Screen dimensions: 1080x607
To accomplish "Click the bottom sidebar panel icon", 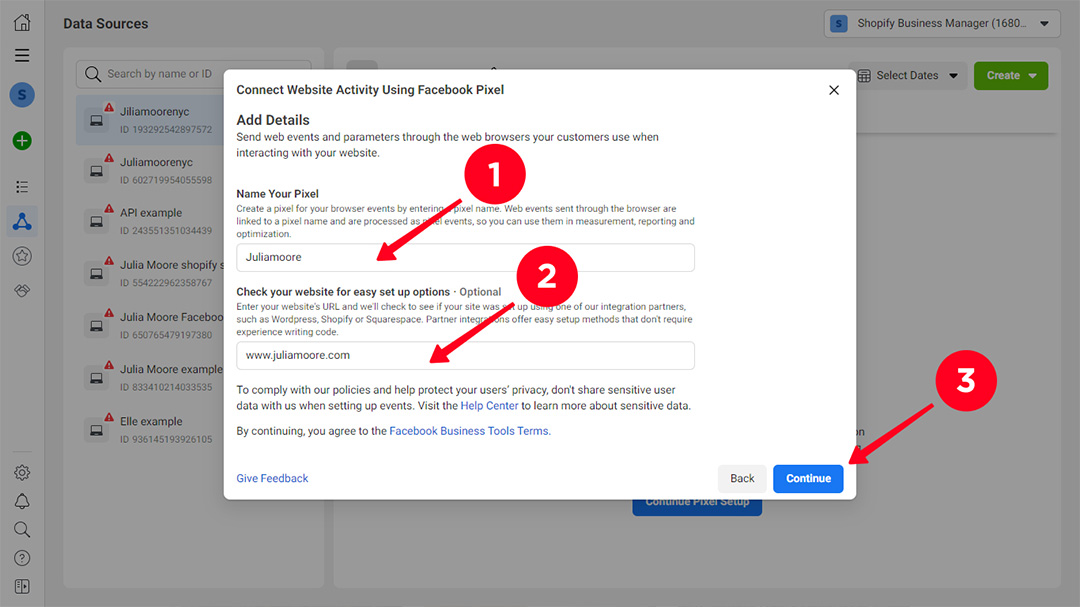I will [x=22, y=586].
